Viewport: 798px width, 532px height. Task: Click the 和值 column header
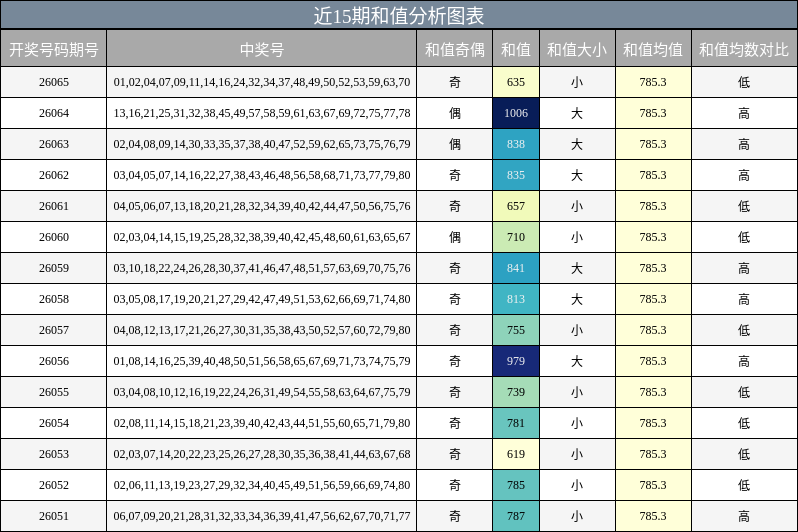click(x=516, y=49)
